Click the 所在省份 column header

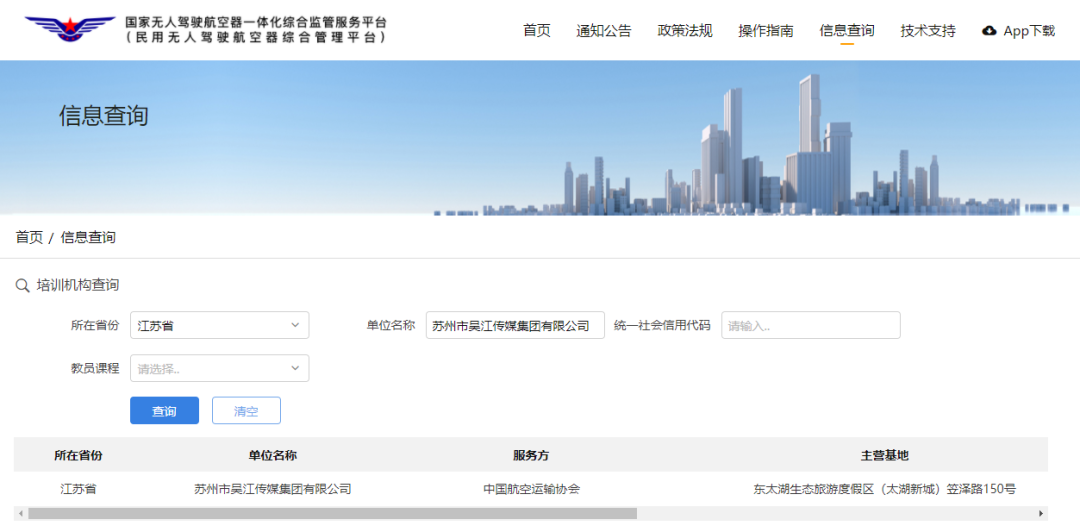click(79, 456)
